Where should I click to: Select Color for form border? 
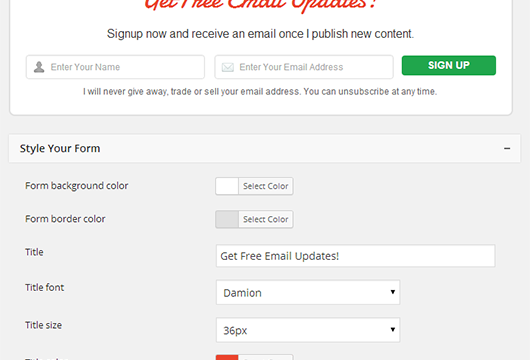(x=266, y=219)
